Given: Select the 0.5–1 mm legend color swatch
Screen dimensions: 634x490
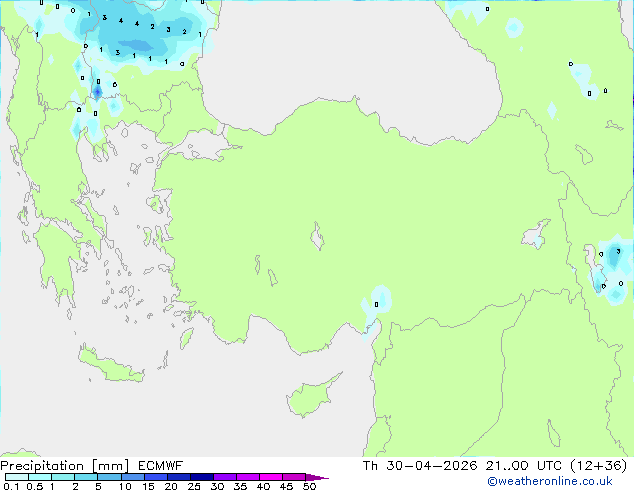Looking at the screenshot, I should tap(40, 477).
